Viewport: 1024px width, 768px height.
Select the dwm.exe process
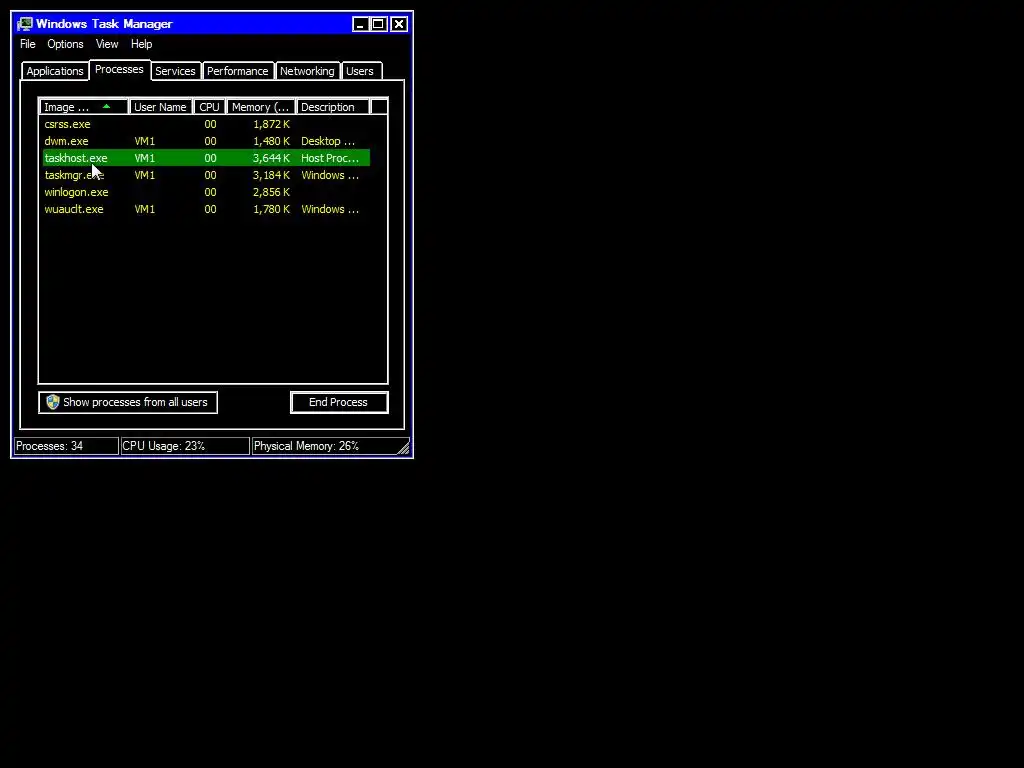coord(206,141)
